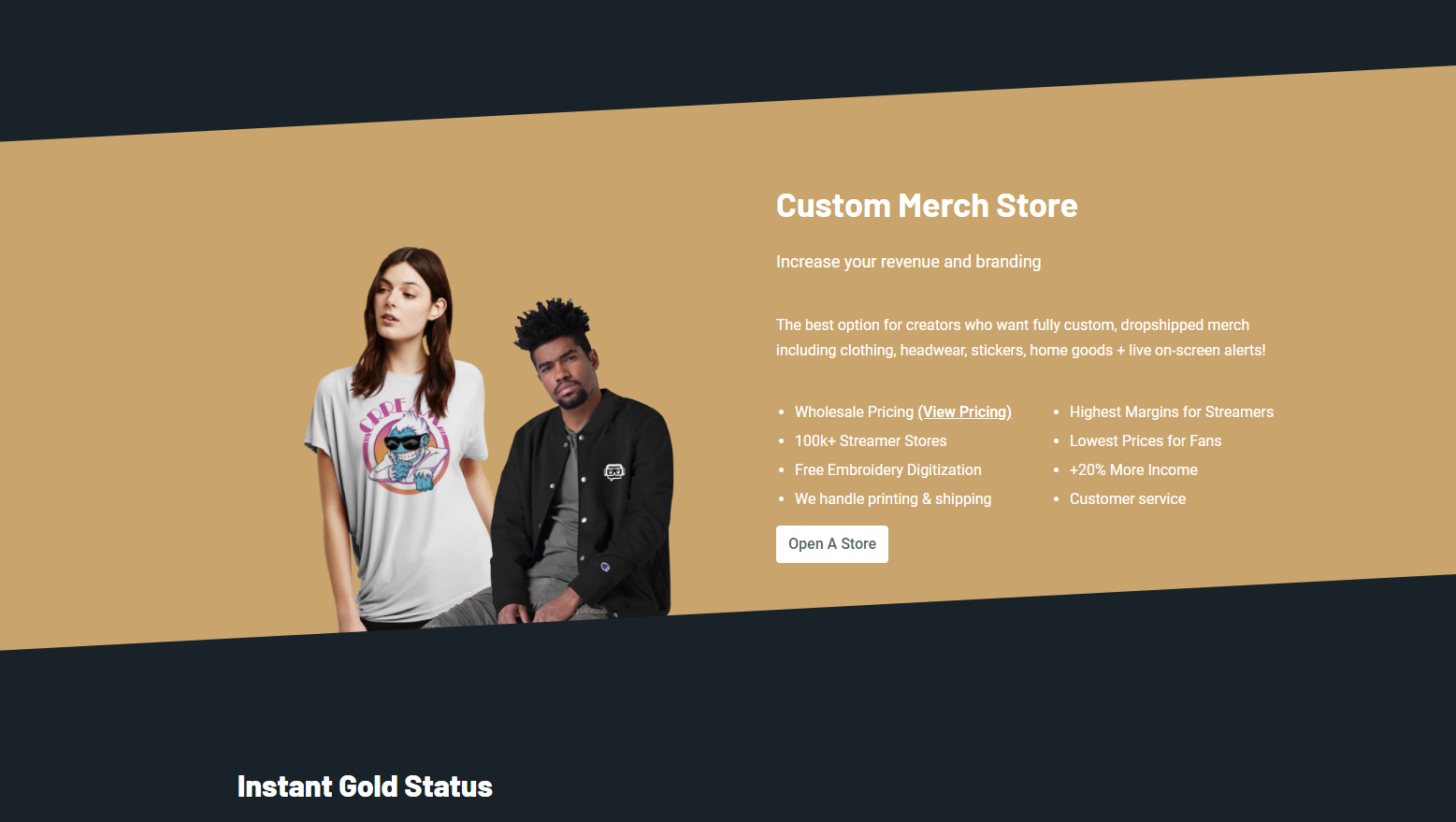Viewport: 1456px width, 822px height.
Task: Click the Free Embroidery Digitization bullet
Action: [x=888, y=469]
